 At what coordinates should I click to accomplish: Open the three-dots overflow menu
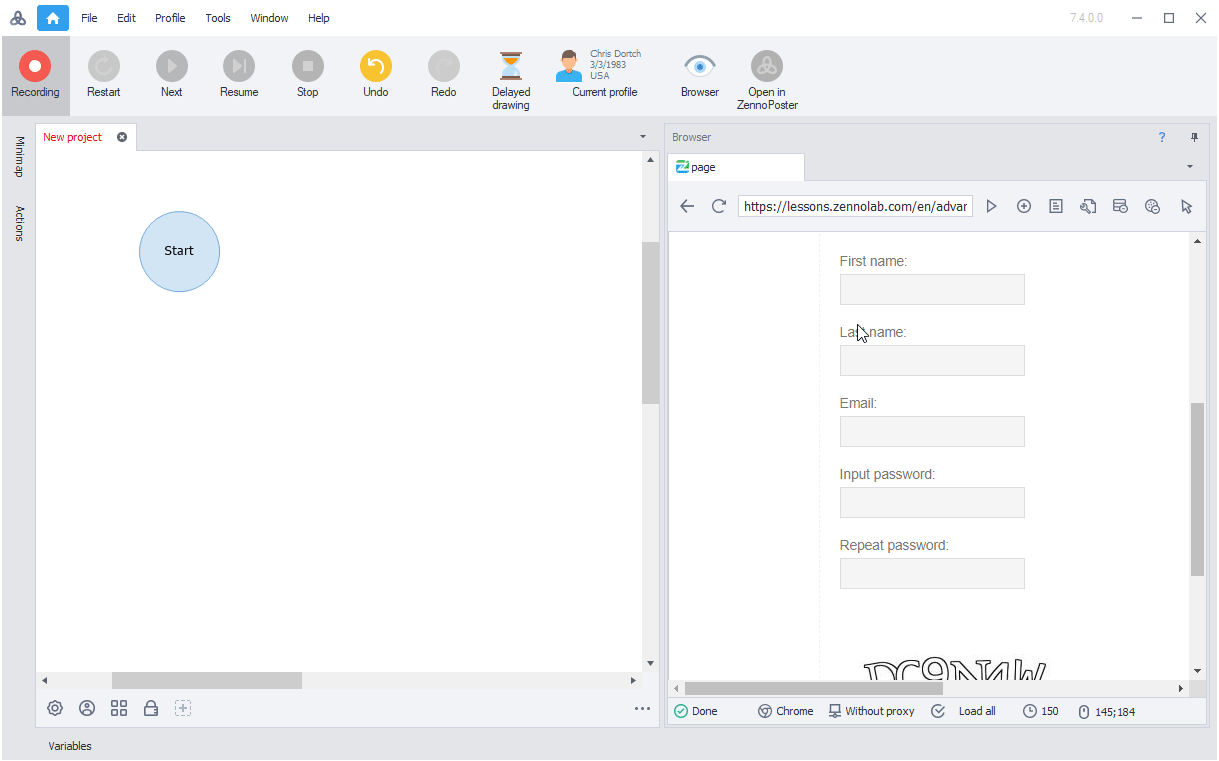point(642,709)
